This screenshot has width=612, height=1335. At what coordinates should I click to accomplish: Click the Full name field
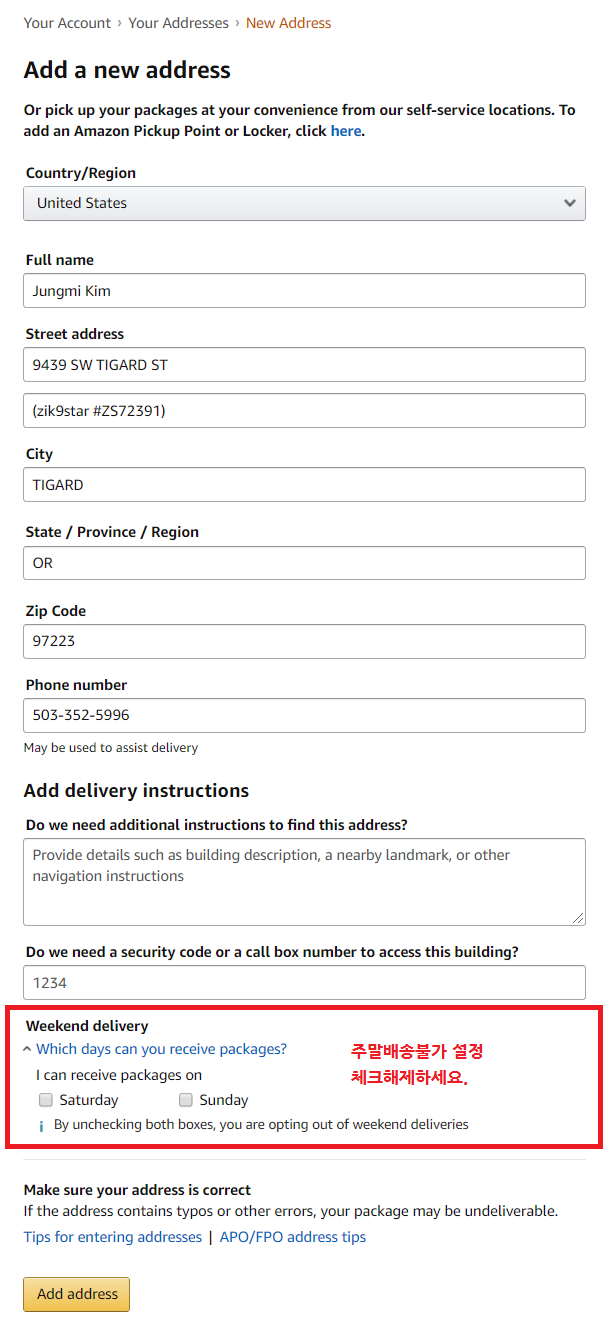304,291
